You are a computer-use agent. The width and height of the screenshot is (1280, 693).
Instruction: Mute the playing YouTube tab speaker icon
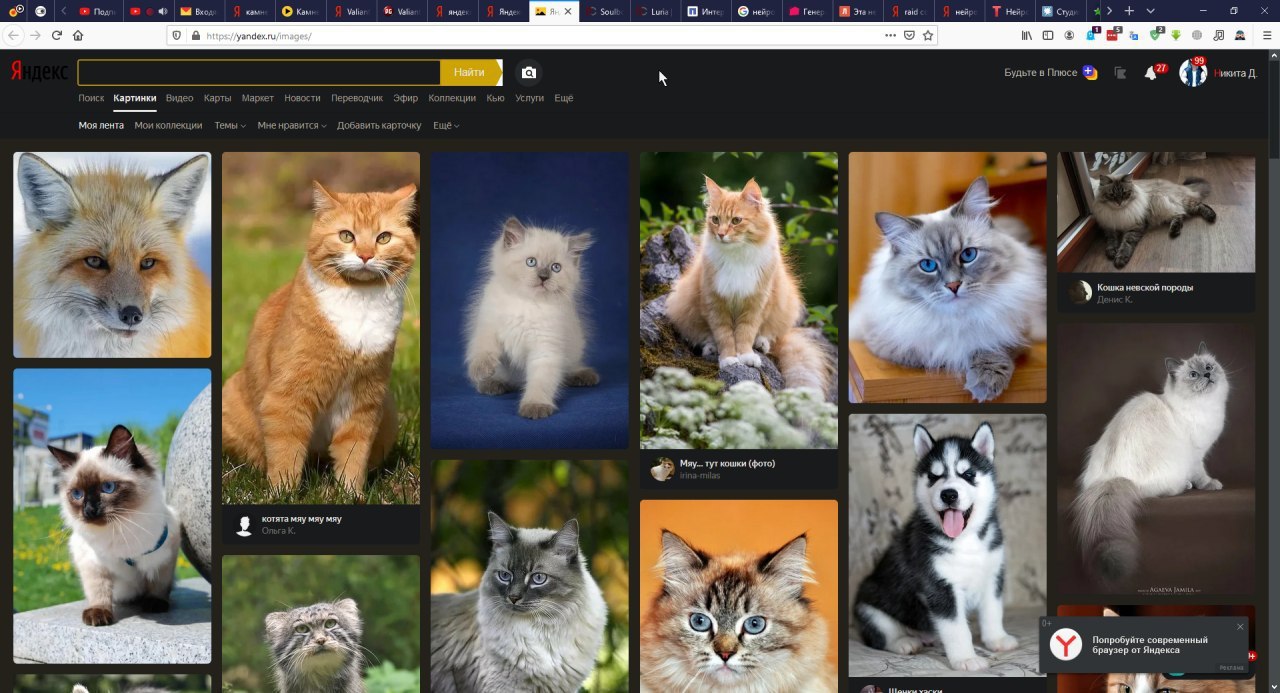pyautogui.click(x=162, y=11)
